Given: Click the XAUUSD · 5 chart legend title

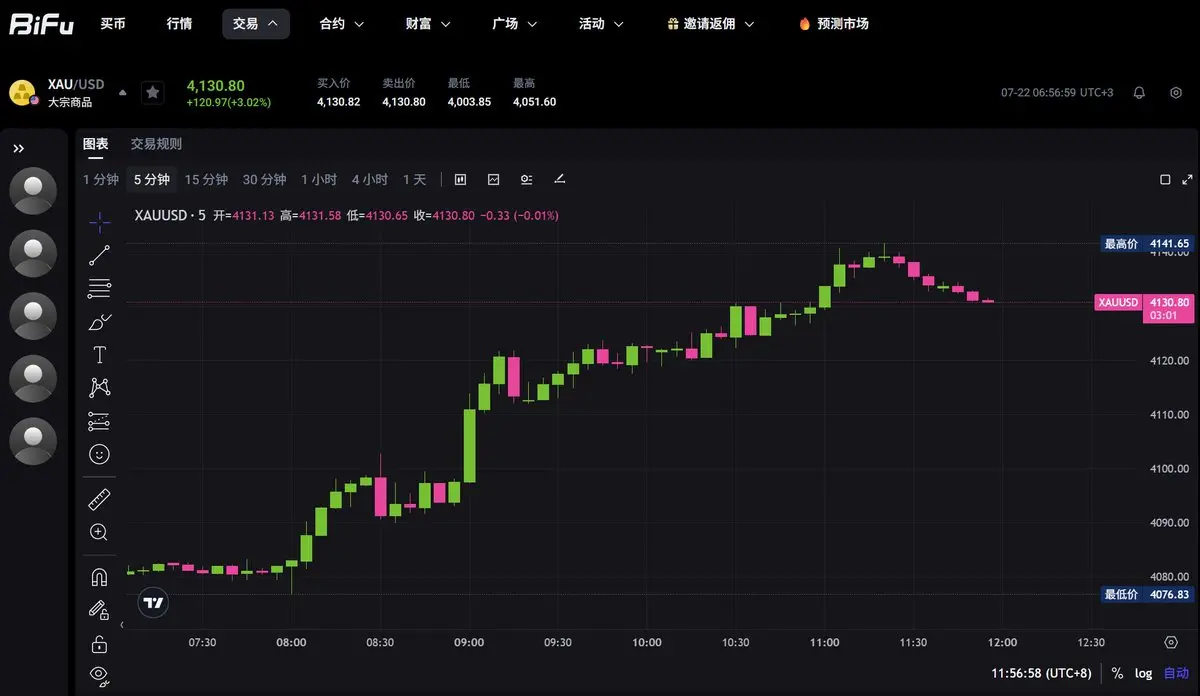Looking at the screenshot, I should pos(170,215).
